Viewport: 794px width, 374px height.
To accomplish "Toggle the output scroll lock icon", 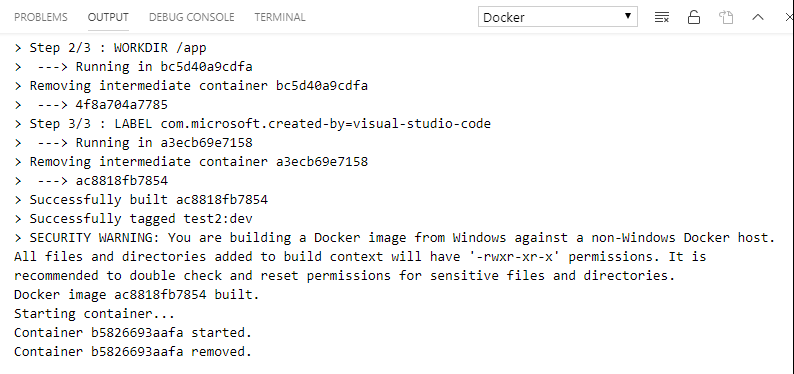I will (x=694, y=17).
